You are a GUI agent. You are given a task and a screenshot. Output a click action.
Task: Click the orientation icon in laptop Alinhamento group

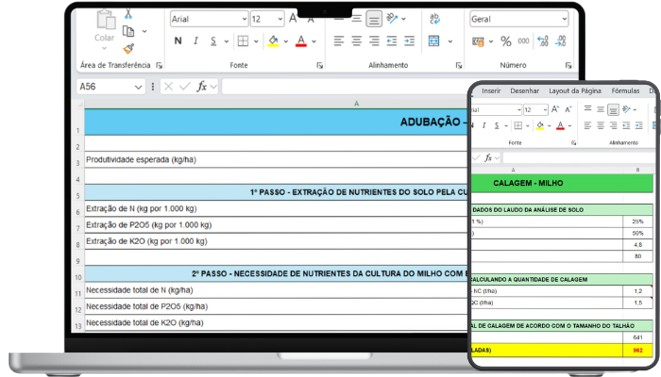pyautogui.click(x=392, y=18)
